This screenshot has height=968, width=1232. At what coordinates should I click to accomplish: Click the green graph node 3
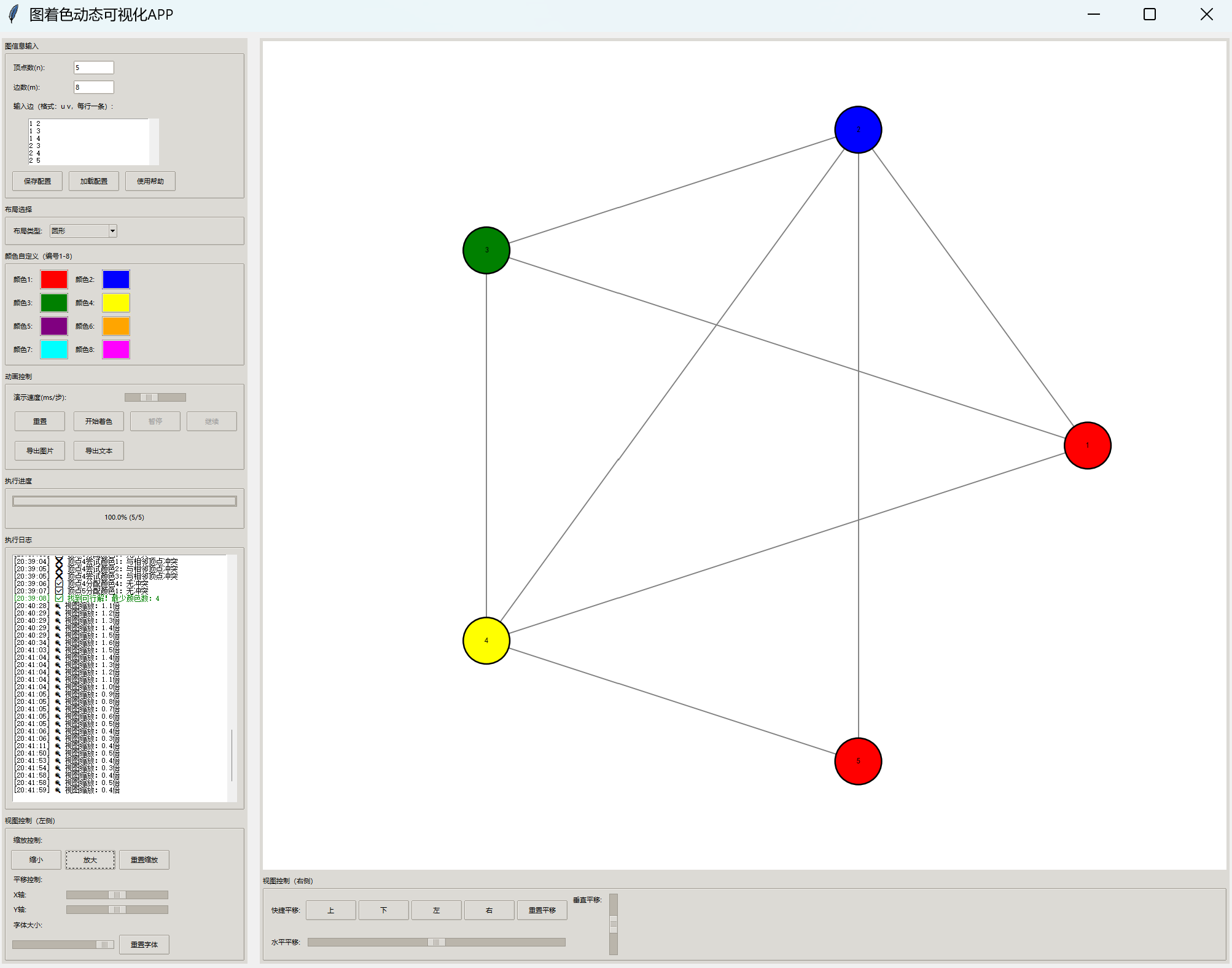pyautogui.click(x=486, y=250)
